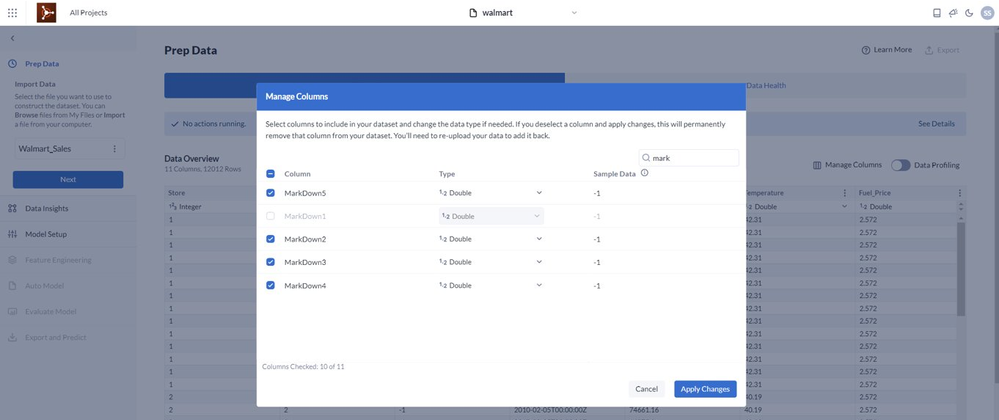Go to Data Insights step
999x420 pixels.
pyautogui.click(x=47, y=208)
